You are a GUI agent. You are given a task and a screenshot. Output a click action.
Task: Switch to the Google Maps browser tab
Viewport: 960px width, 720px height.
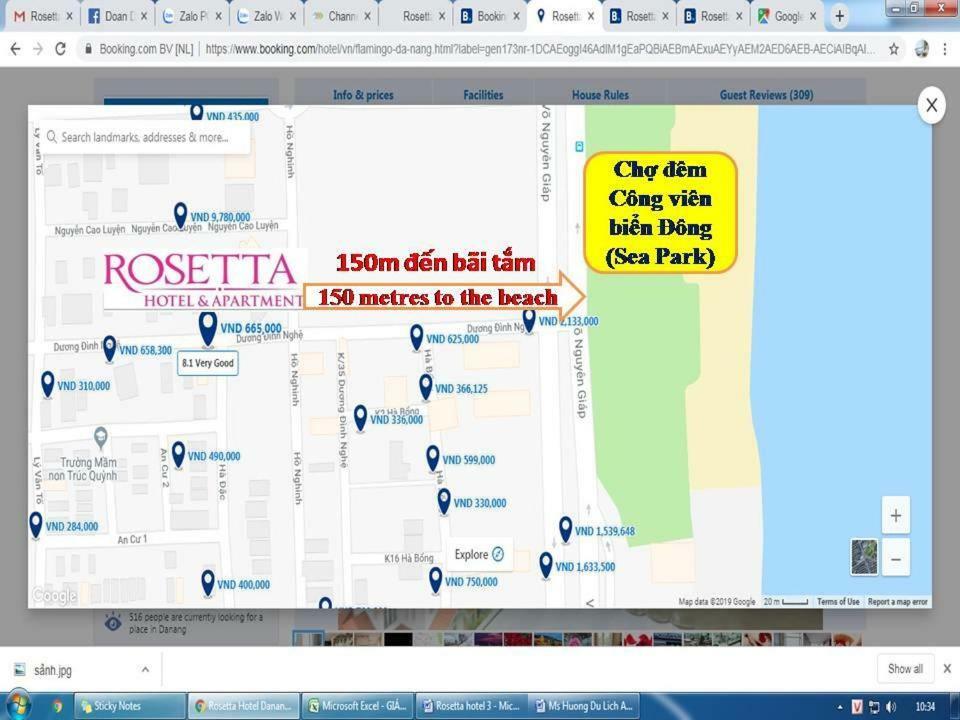(787, 17)
